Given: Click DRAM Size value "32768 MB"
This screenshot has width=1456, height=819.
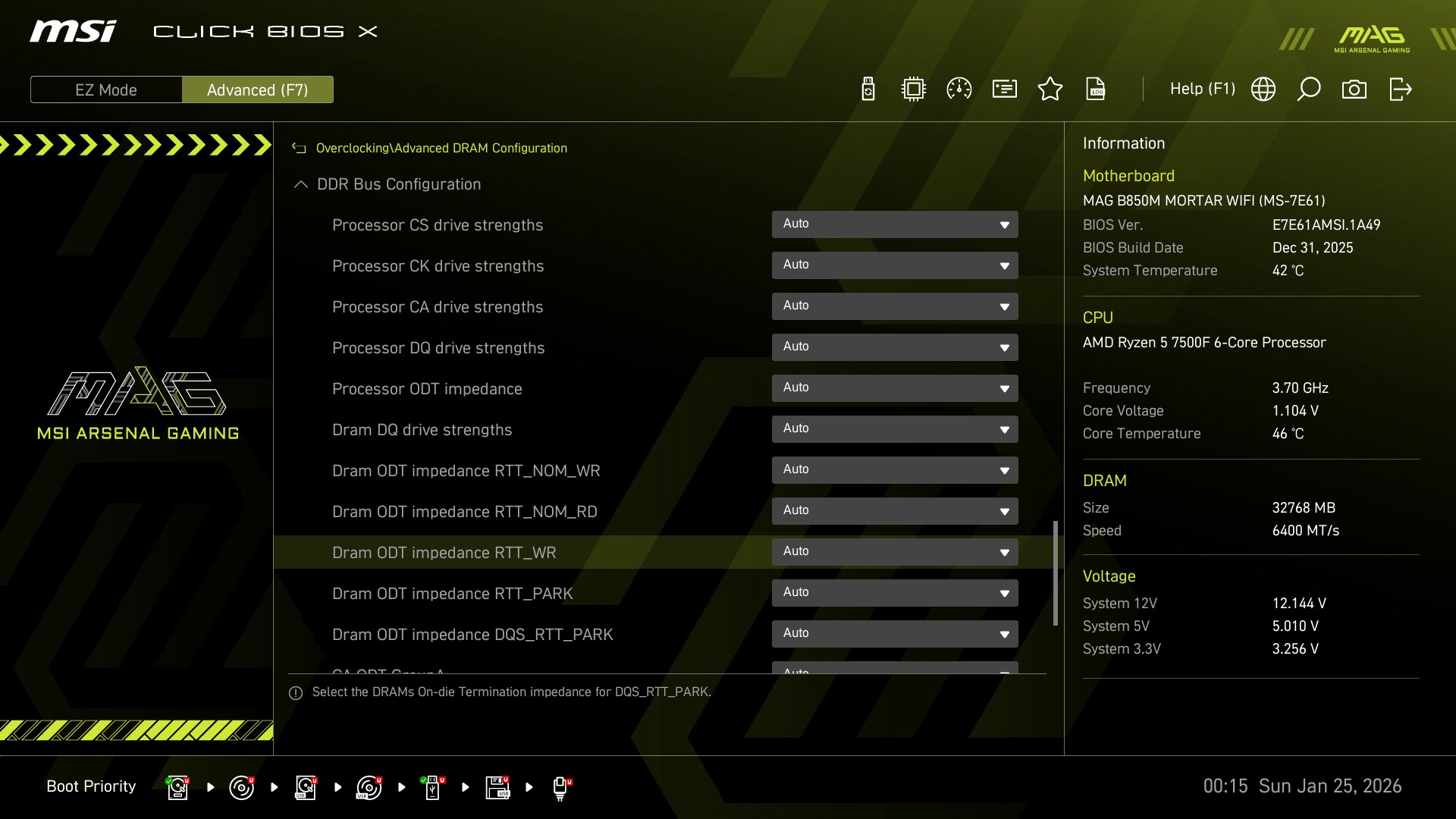Looking at the screenshot, I should click(1304, 508).
